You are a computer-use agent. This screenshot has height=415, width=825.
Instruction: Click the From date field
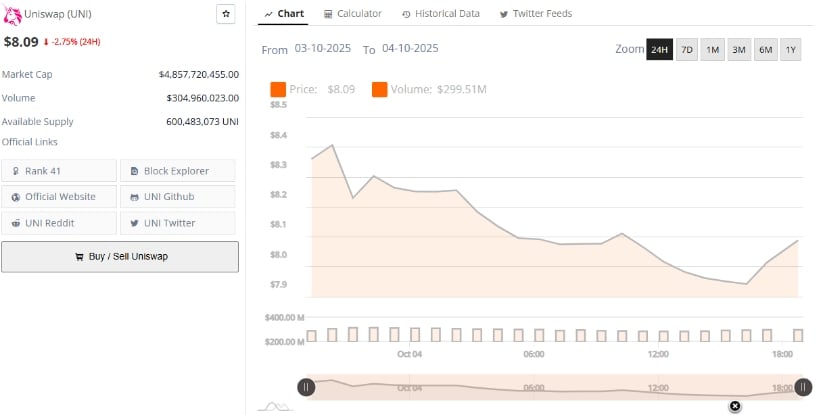[x=324, y=49]
